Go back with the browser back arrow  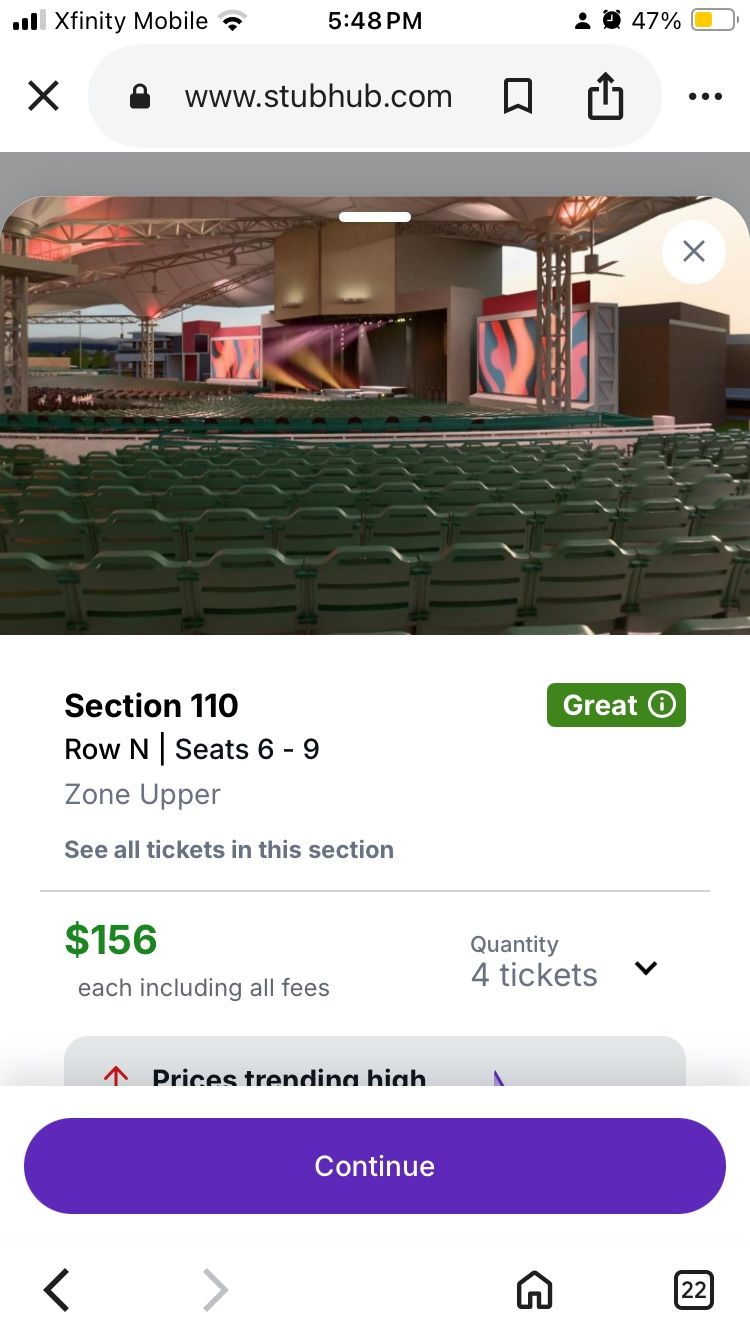coord(57,1290)
